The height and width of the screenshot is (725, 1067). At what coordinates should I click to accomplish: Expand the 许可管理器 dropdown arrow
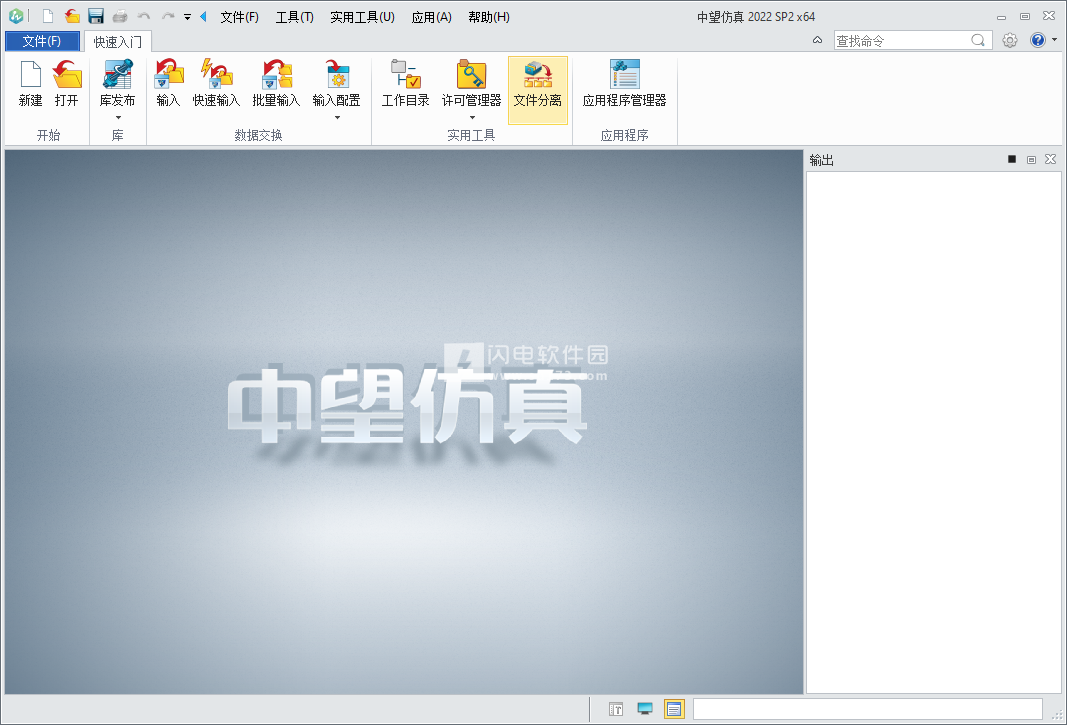click(x=472, y=118)
